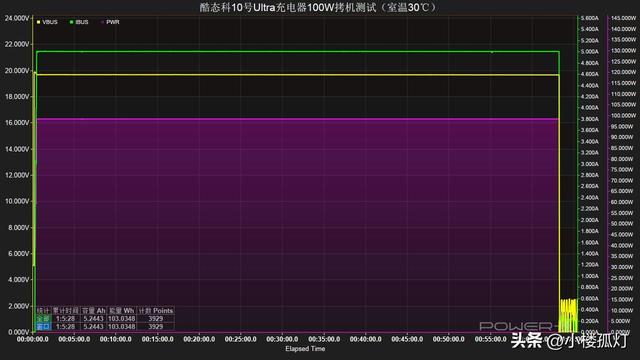Click the 00:05:00.0 time axis label
The image size is (640, 360).
pos(74,339)
